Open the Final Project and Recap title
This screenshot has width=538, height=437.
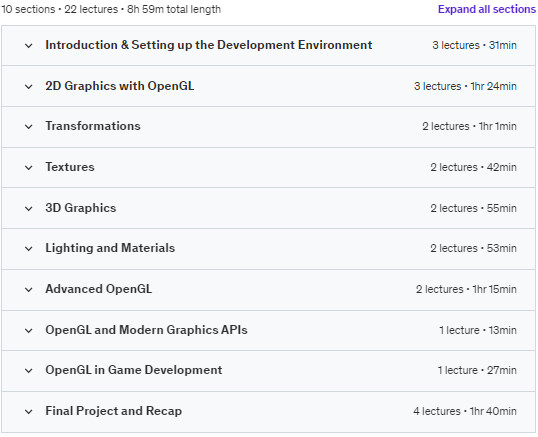tap(114, 411)
